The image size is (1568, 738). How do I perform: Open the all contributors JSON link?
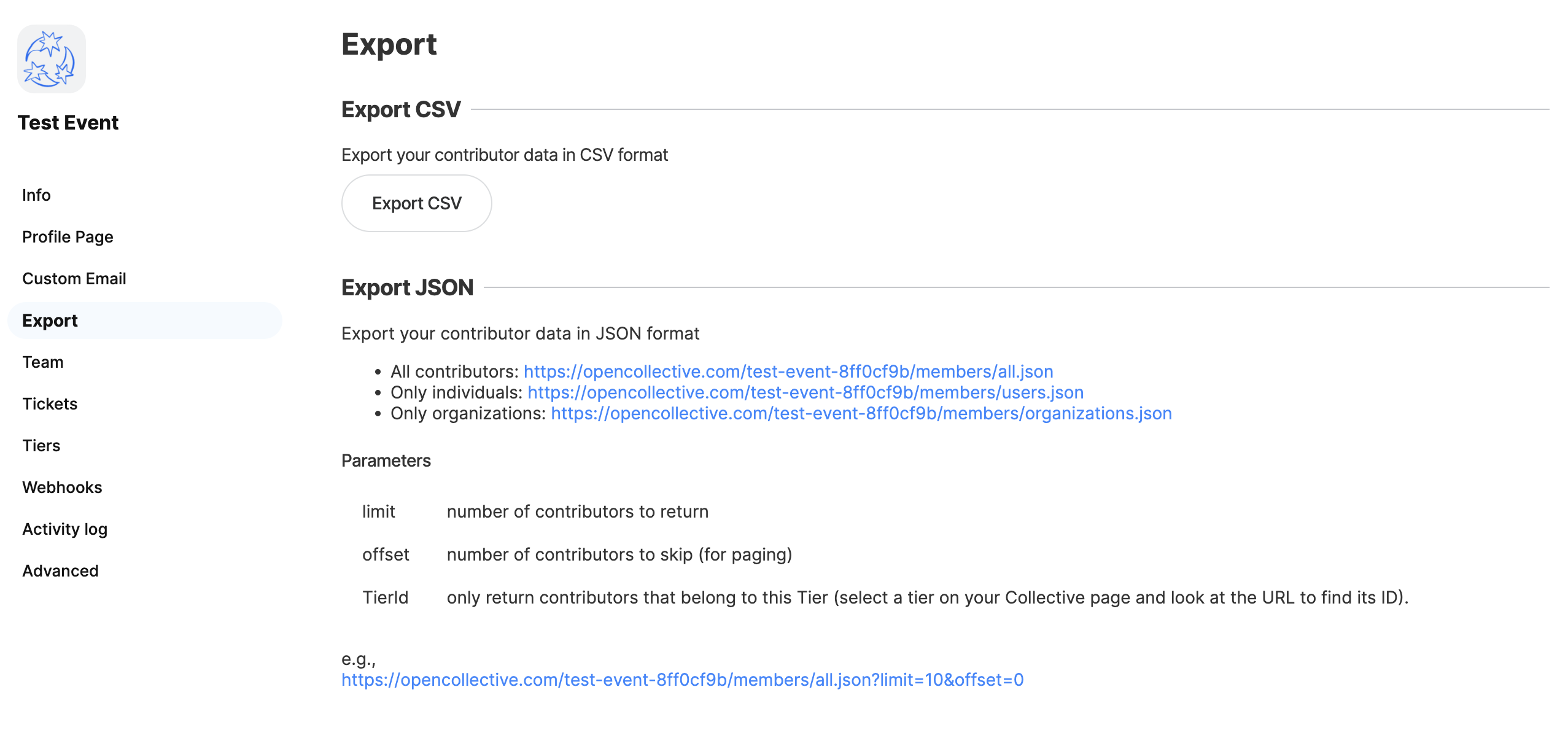[788, 371]
